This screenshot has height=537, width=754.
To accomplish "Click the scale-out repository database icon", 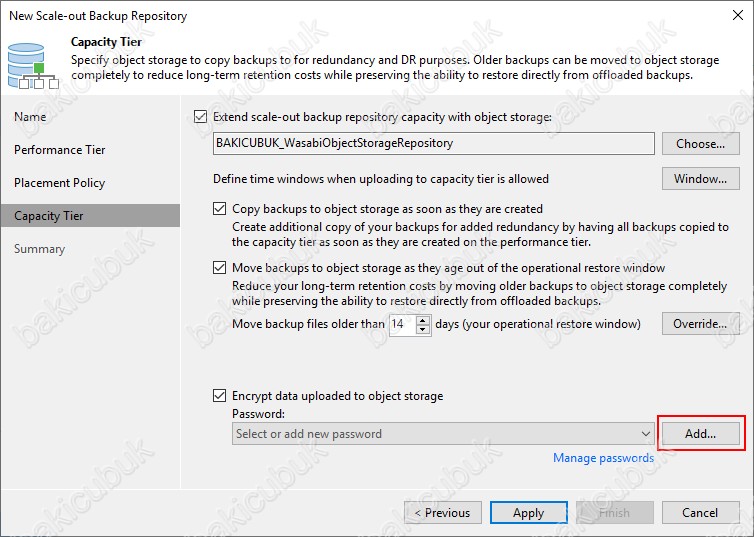I will [33, 66].
